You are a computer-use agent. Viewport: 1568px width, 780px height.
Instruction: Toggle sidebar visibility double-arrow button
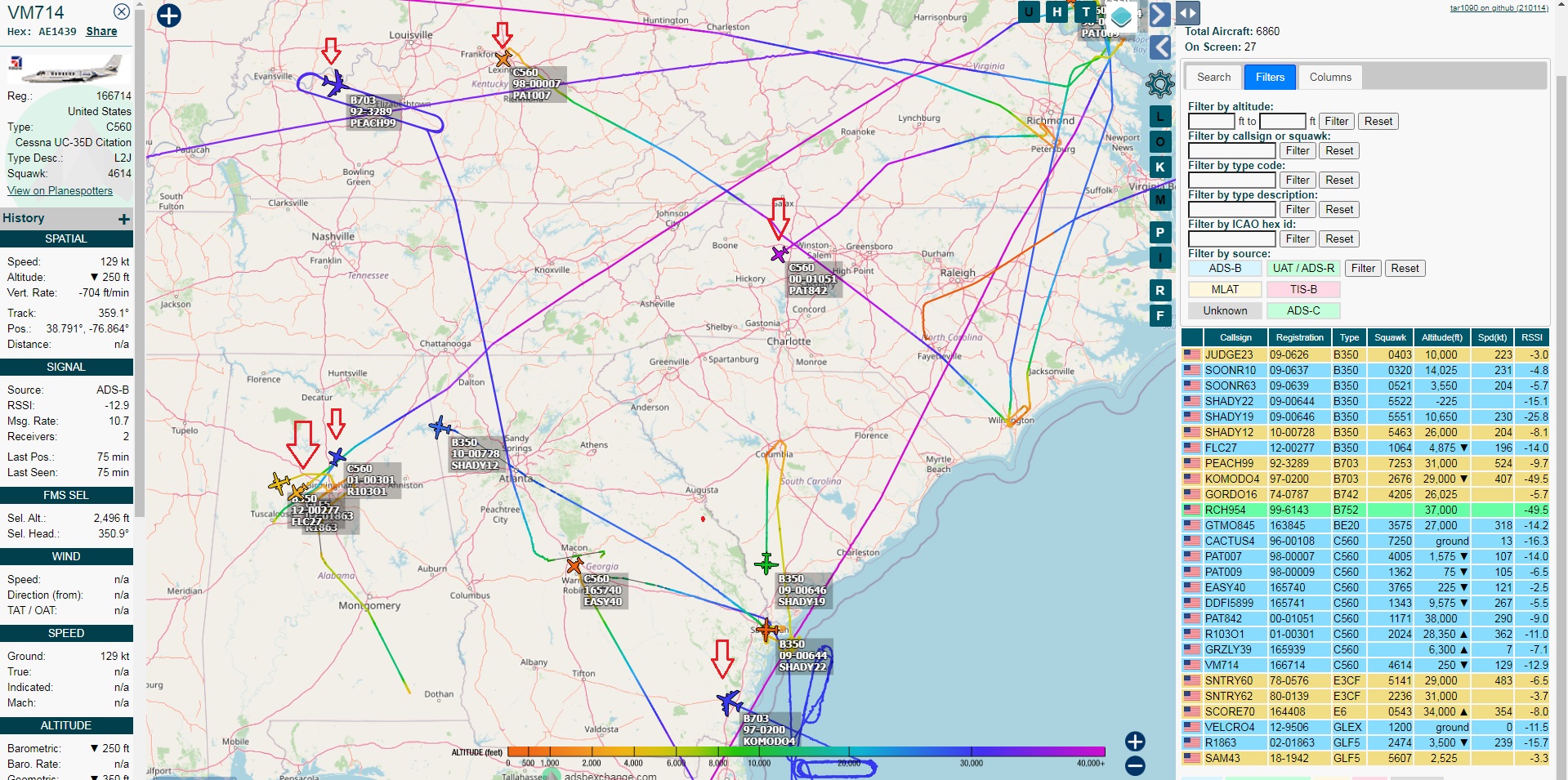point(1188,13)
